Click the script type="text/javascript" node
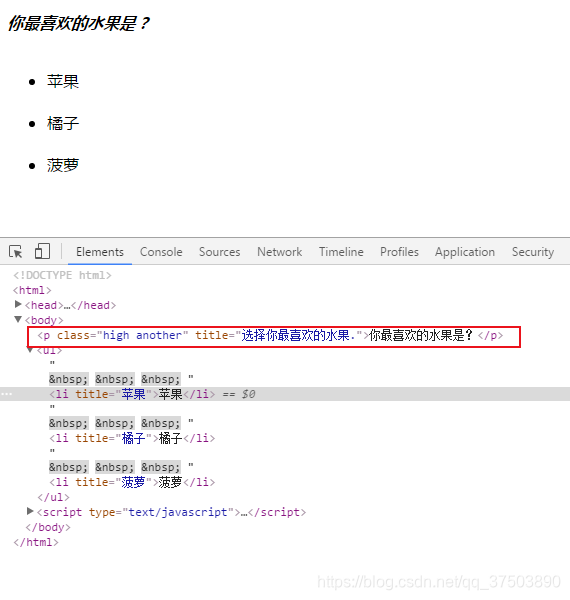The width and height of the screenshot is (570, 600). 171,512
